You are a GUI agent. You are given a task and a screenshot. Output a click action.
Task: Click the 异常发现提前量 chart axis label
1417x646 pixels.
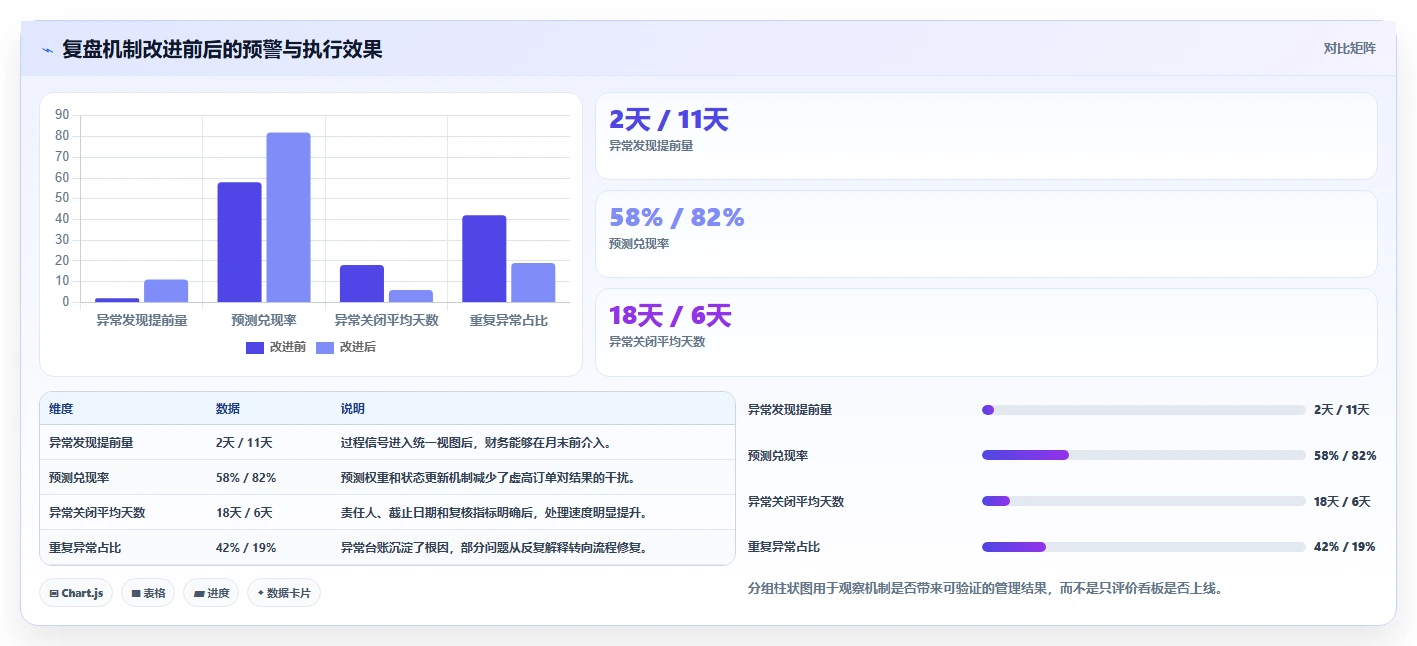click(142, 320)
